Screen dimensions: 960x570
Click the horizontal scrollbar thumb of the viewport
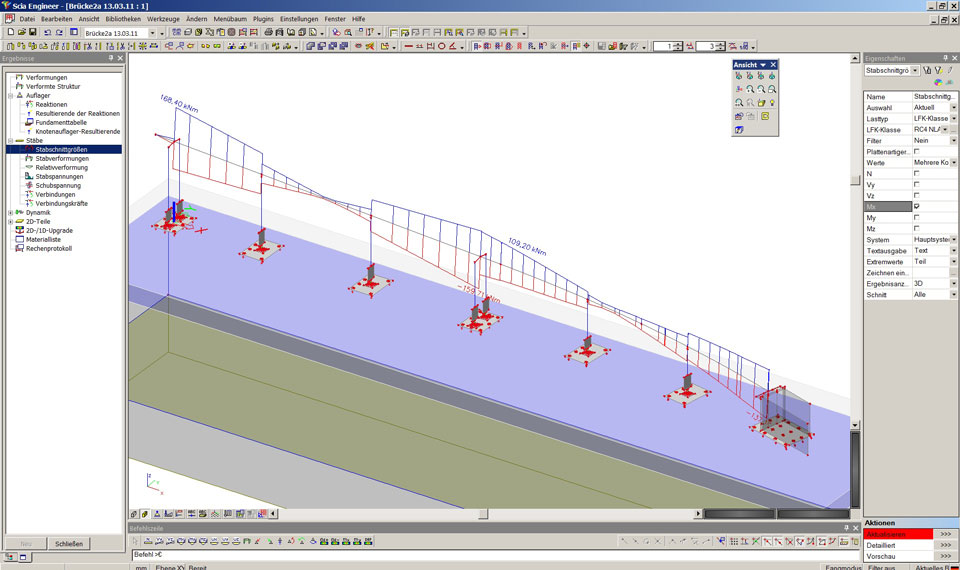click(x=482, y=514)
